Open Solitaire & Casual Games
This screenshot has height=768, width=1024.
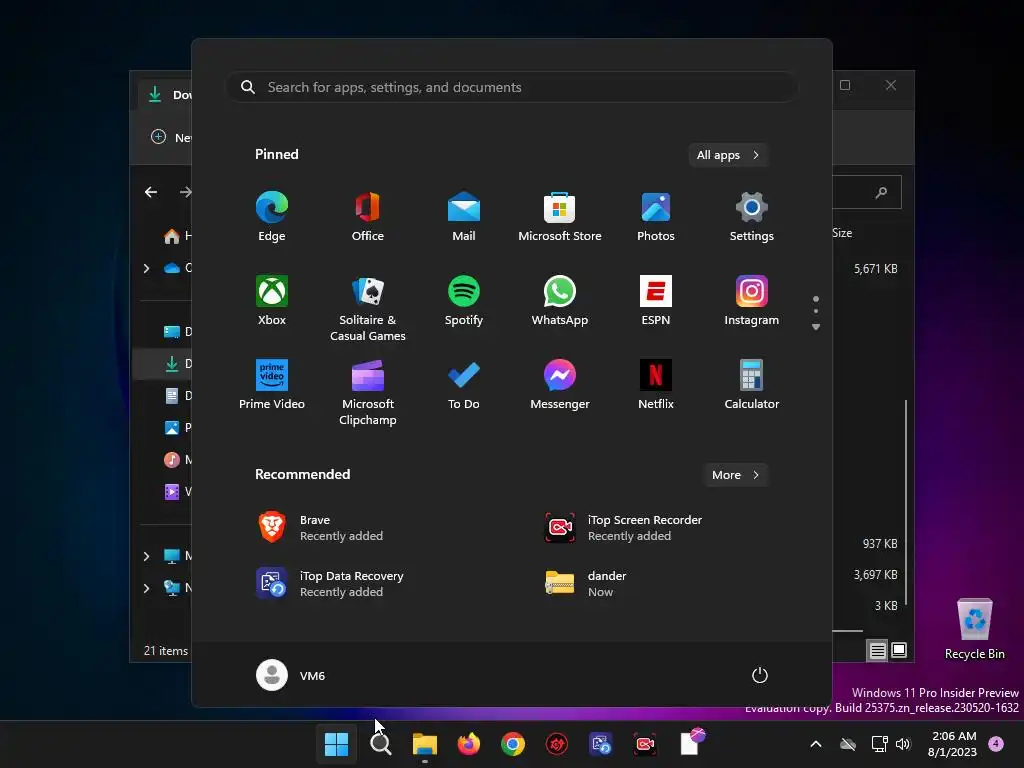coord(368,308)
